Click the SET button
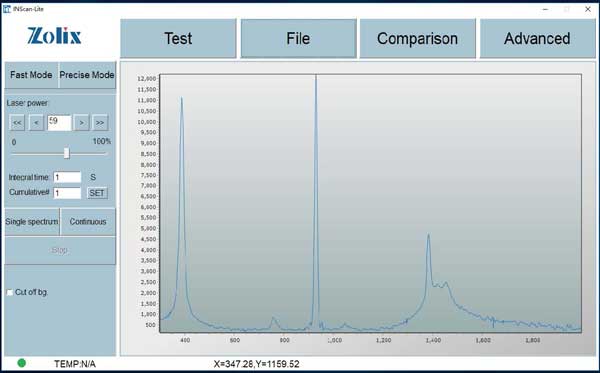Viewport: 600px width, 373px height. [97, 193]
